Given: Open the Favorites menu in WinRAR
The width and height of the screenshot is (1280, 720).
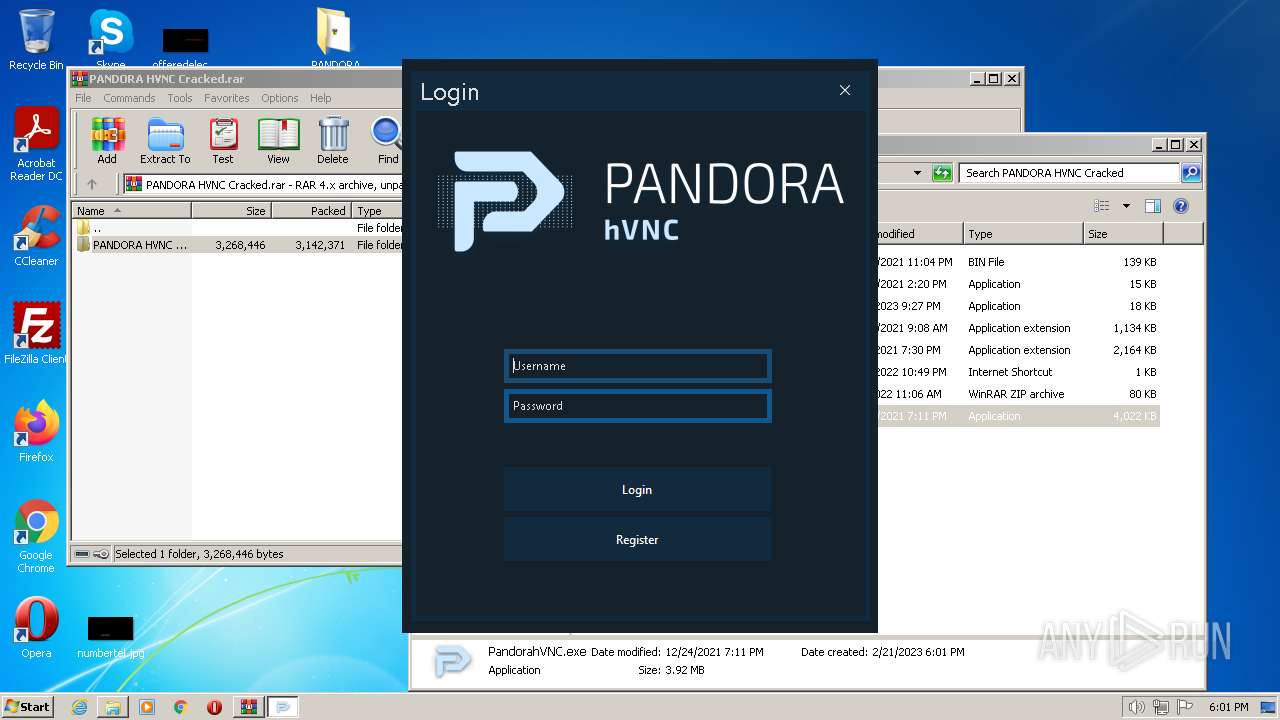Looking at the screenshot, I should pyautogui.click(x=227, y=98).
